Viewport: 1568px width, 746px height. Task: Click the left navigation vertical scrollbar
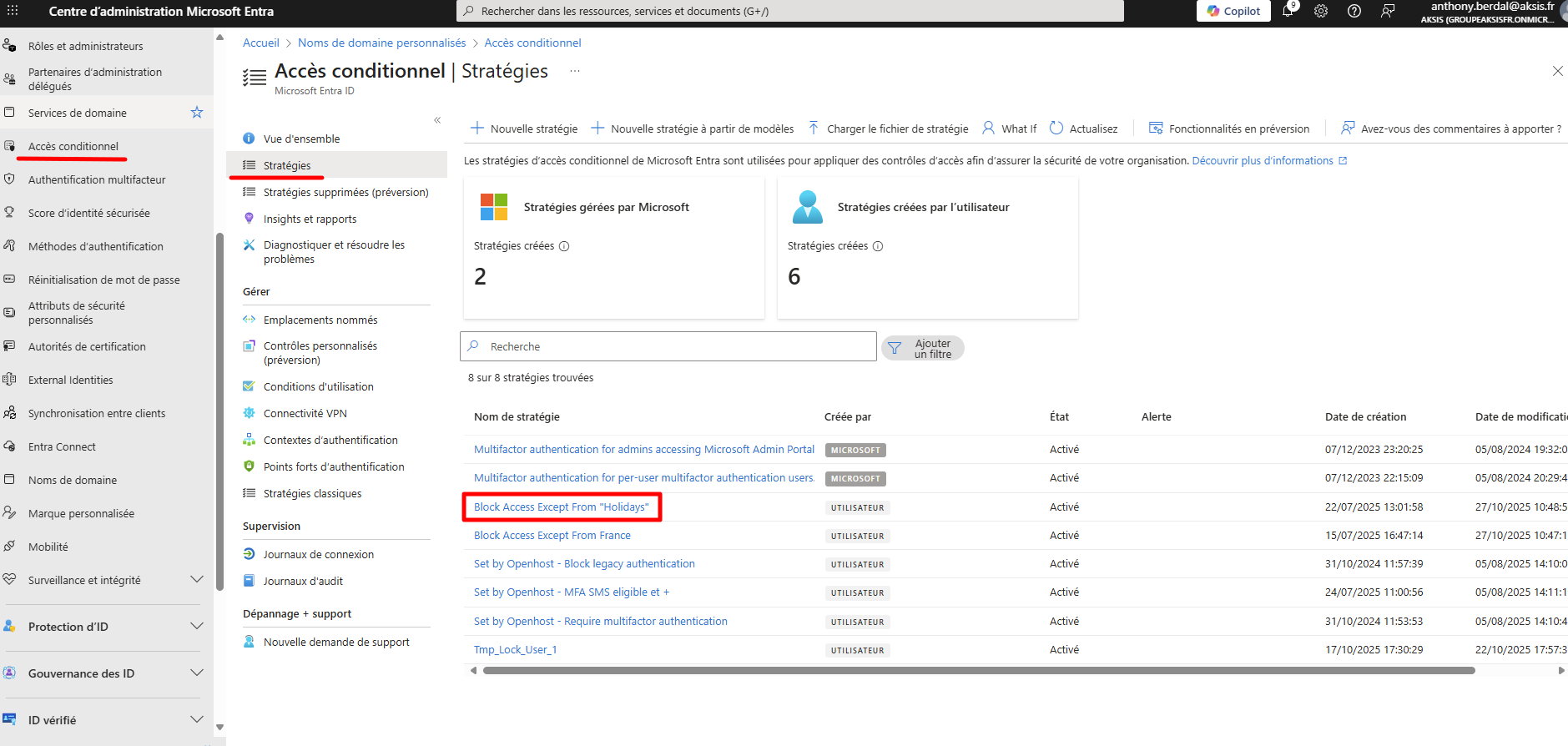[219, 411]
